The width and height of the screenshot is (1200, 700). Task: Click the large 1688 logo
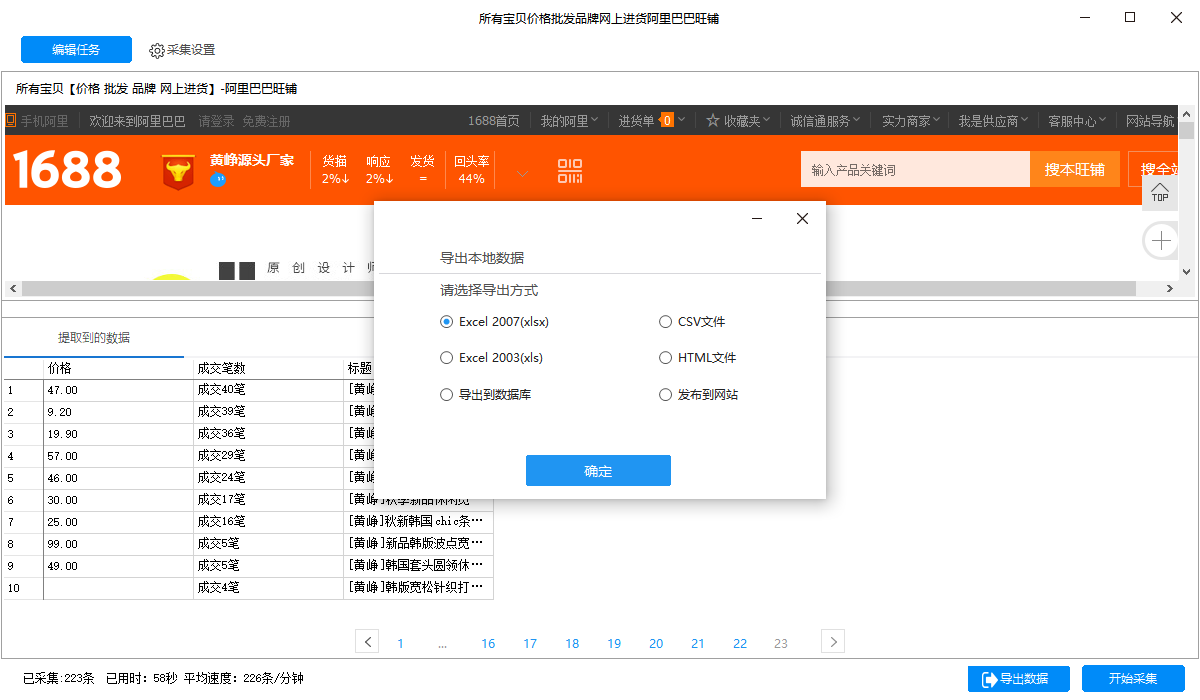[67, 170]
